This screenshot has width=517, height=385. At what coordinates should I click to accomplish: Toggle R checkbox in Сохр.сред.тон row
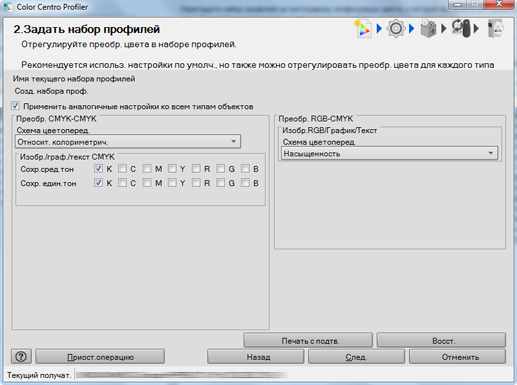click(196, 169)
